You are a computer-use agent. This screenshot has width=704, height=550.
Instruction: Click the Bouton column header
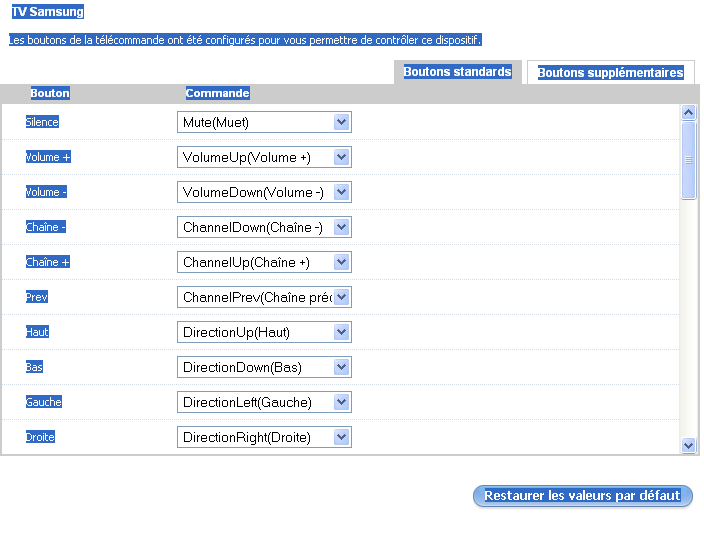click(50, 93)
